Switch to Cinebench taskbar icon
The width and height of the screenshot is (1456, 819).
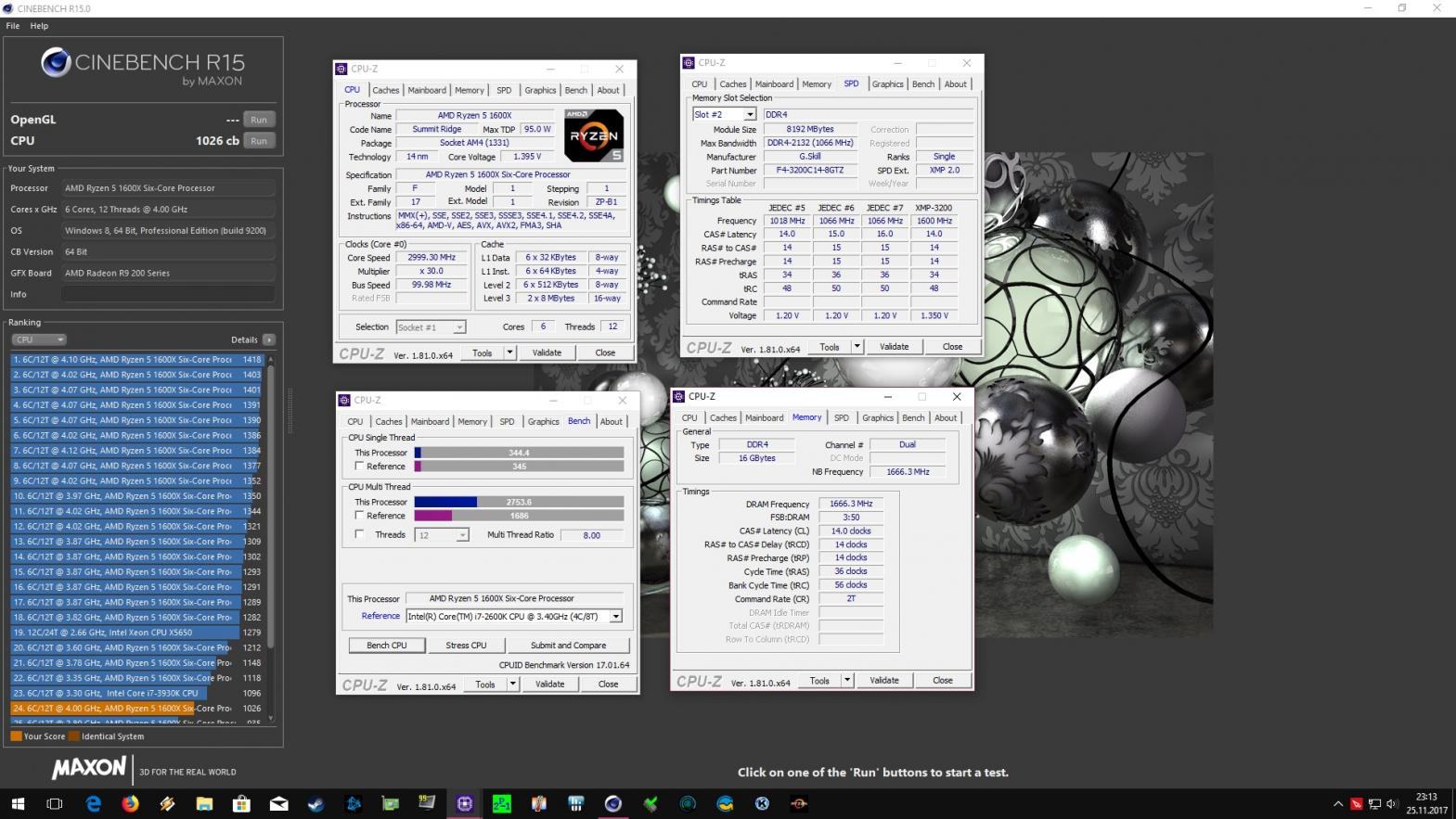(612, 804)
